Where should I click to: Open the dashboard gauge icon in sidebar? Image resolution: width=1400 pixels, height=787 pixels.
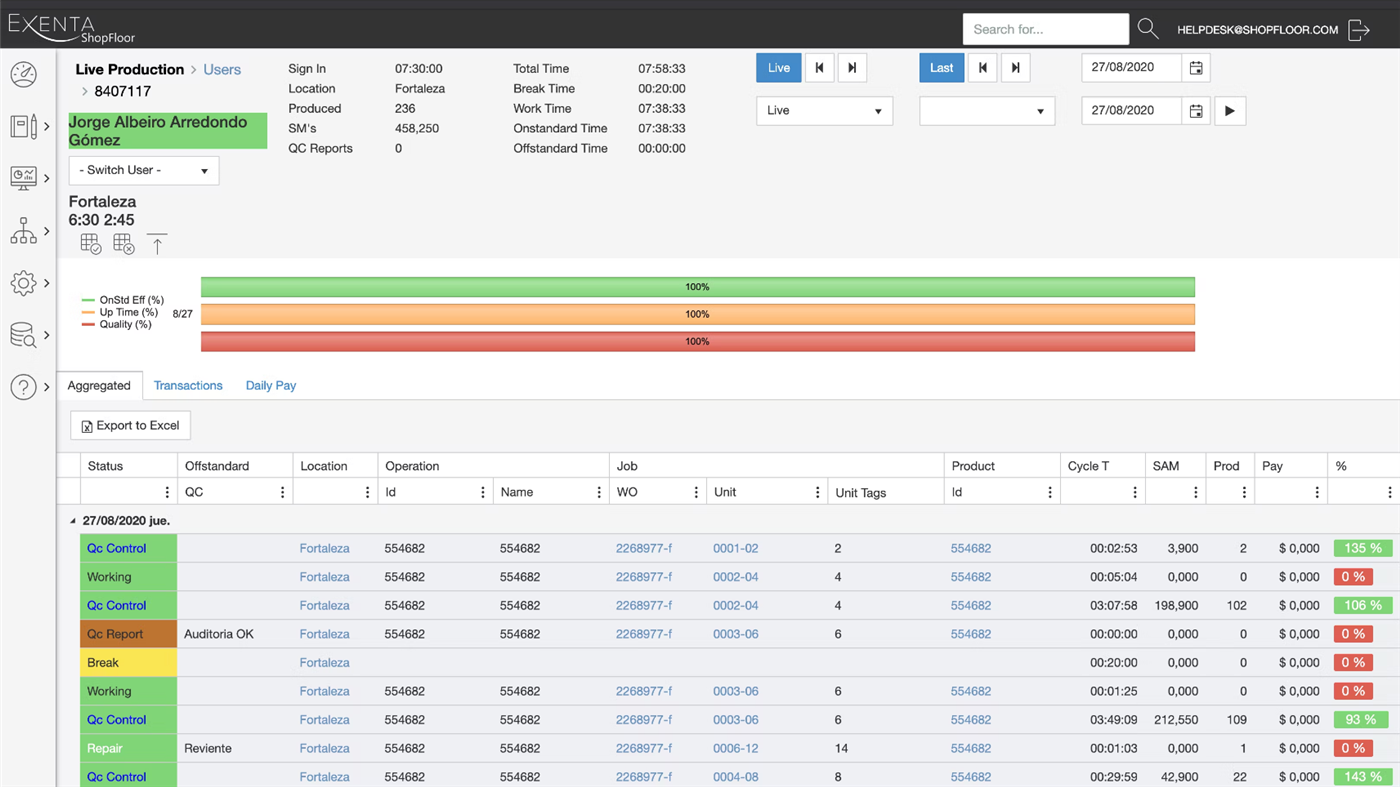click(x=23, y=74)
